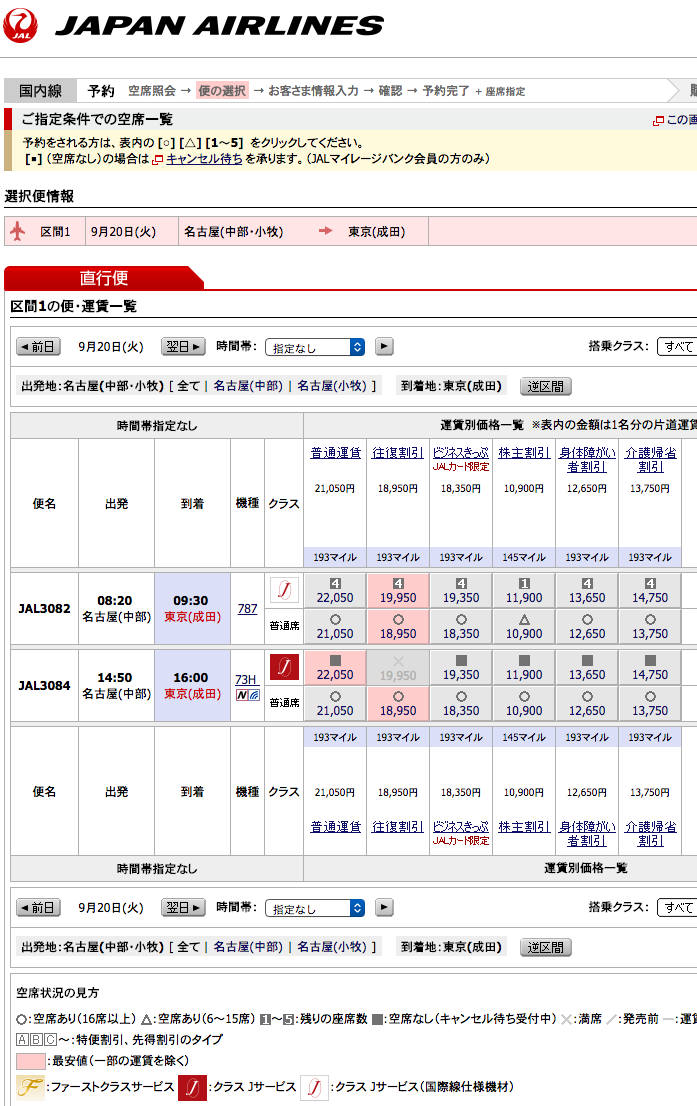Image resolution: width=697 pixels, height=1106 pixels.
Task: Select JAL3084 普通席 13,750 fare
Action: pos(650,703)
